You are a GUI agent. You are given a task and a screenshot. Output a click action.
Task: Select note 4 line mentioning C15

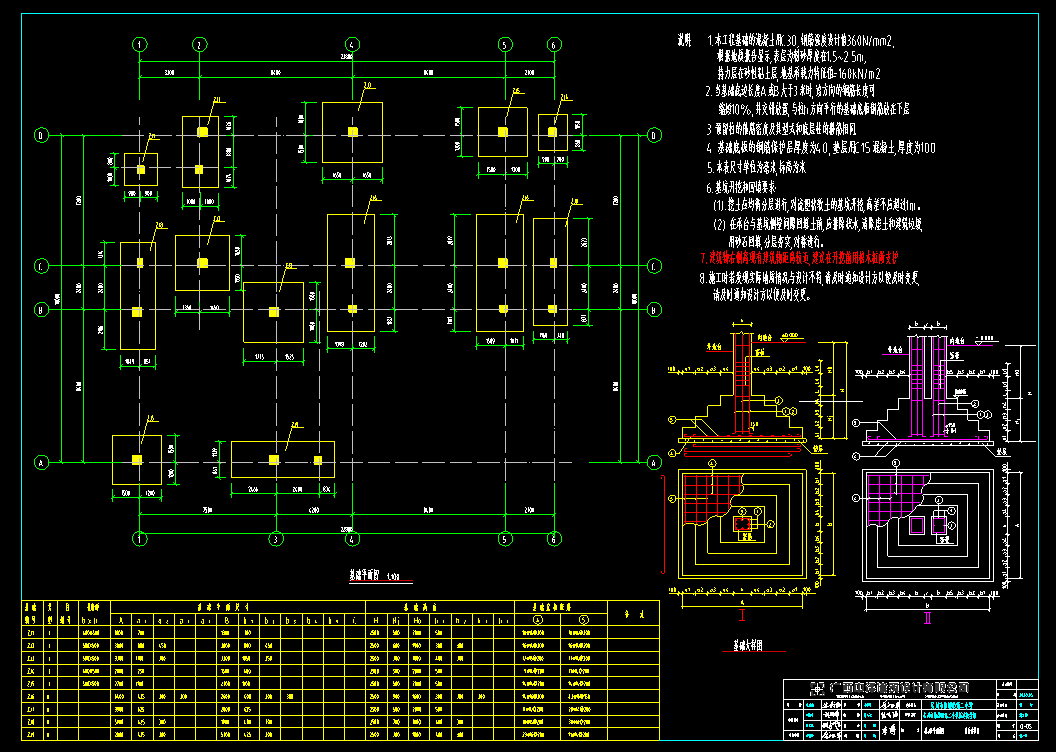[x=821, y=148]
